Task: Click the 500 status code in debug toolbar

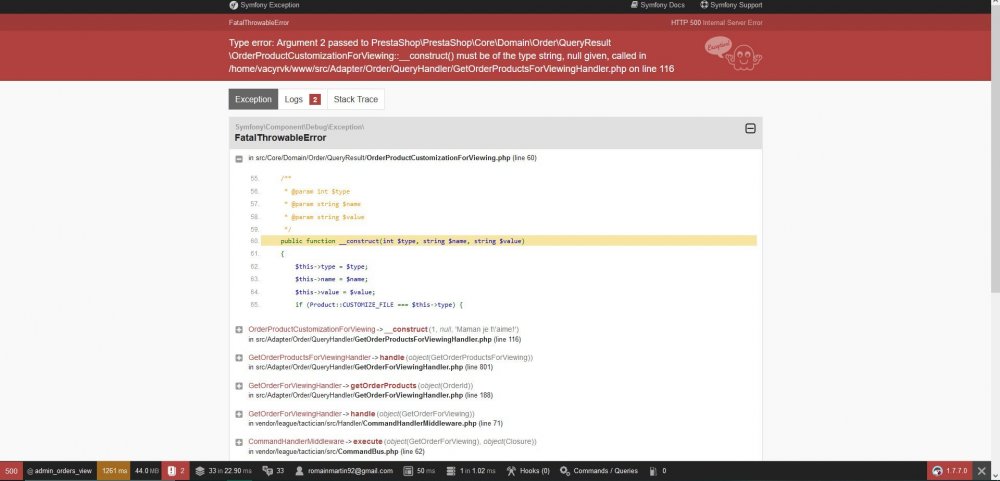Action: point(11,471)
